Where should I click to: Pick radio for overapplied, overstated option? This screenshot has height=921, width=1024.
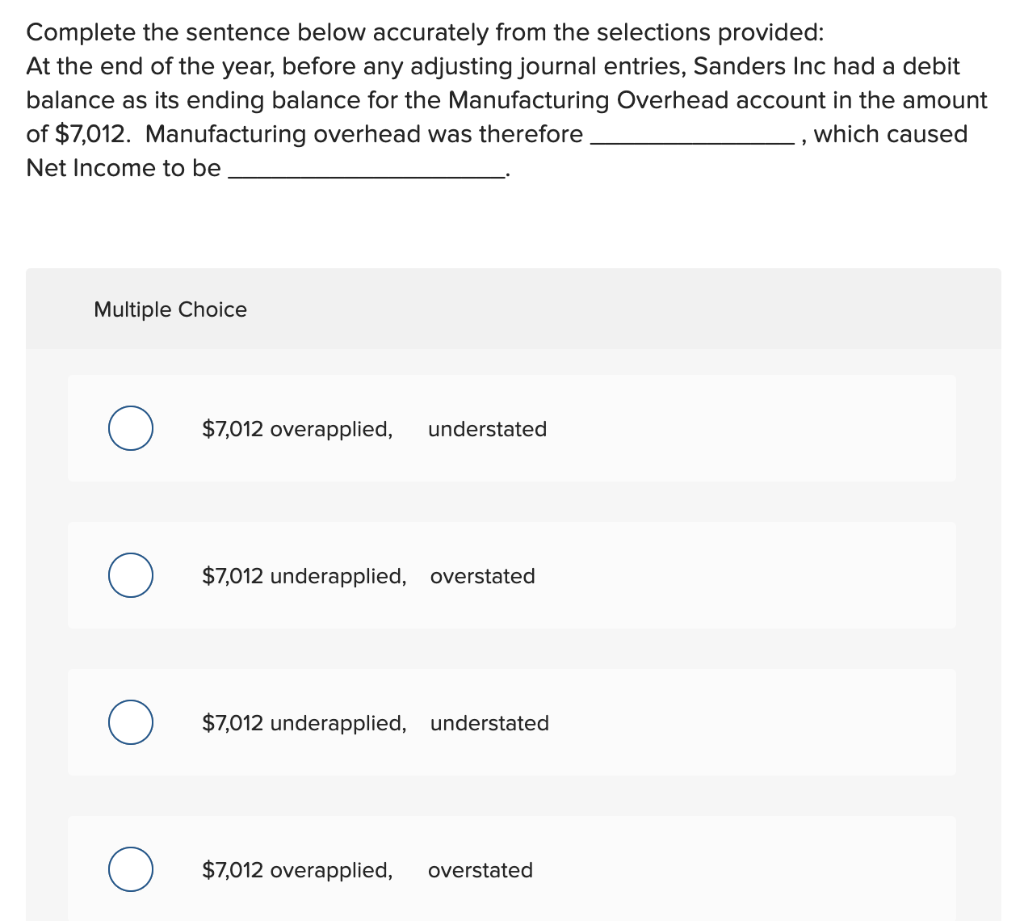click(x=131, y=869)
